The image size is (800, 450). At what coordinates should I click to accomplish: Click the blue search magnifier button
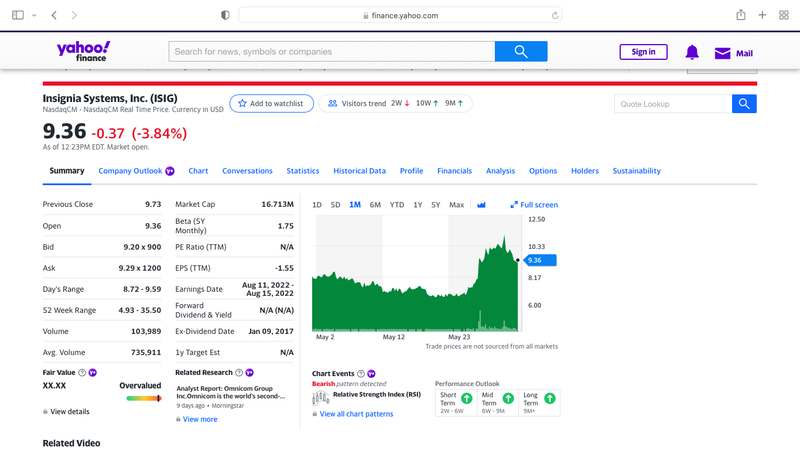click(521, 52)
